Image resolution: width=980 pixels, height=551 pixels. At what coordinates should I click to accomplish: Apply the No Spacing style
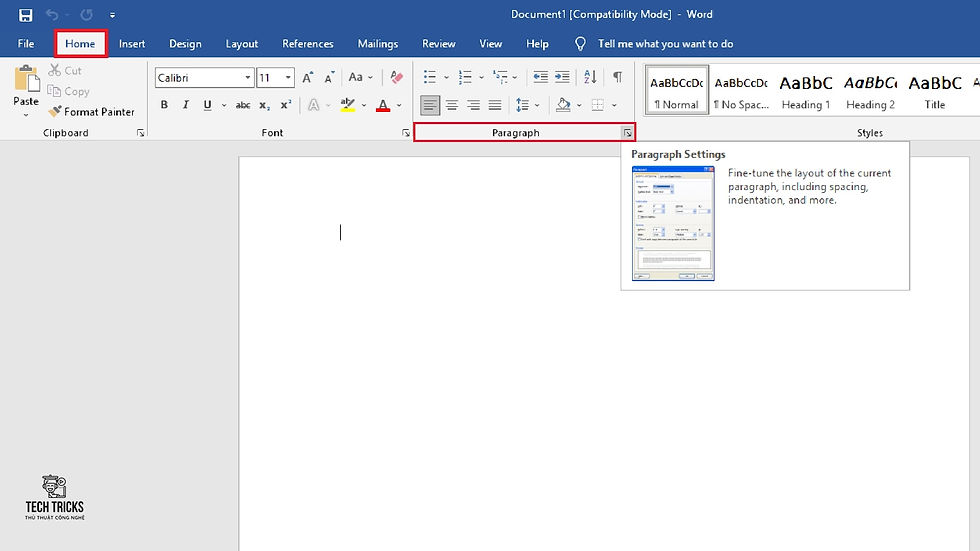click(741, 91)
